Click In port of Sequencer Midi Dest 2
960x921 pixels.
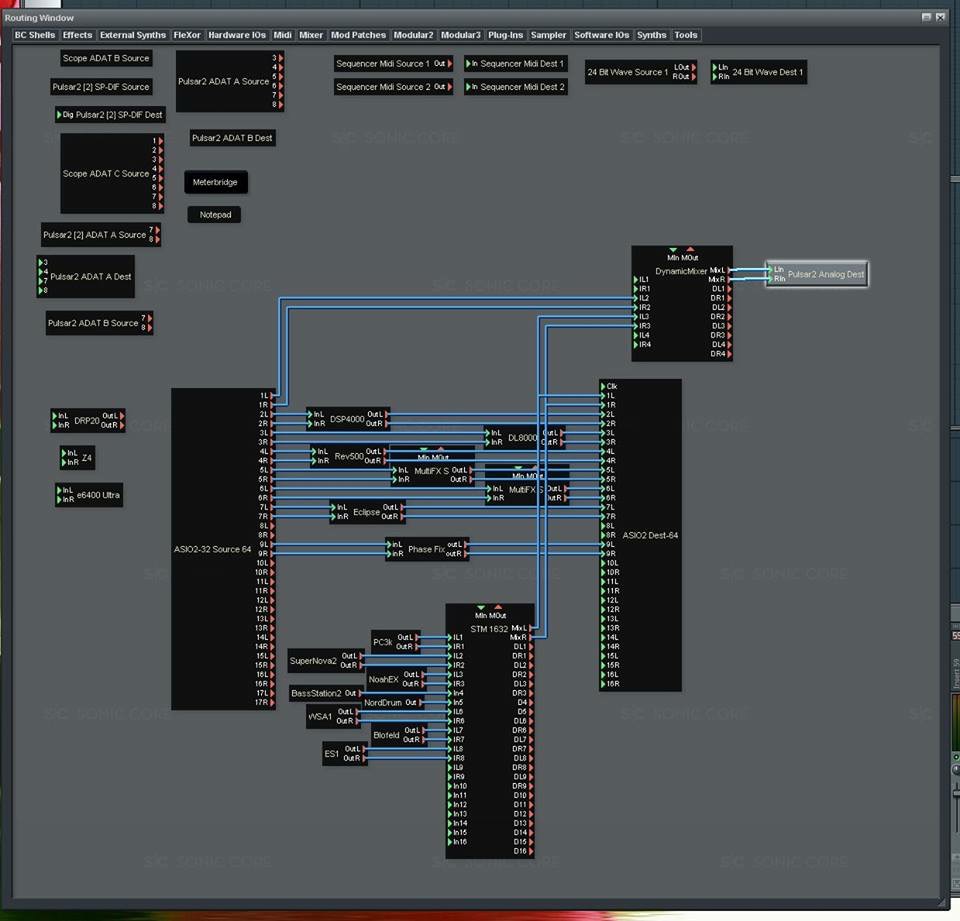pyautogui.click(x=468, y=87)
